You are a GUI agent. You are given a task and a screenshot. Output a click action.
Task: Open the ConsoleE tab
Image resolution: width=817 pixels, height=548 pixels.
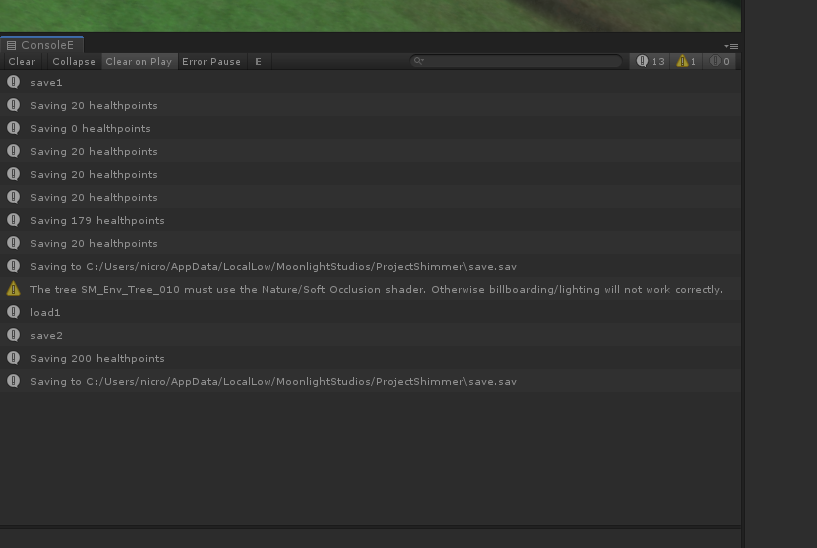(x=42, y=45)
